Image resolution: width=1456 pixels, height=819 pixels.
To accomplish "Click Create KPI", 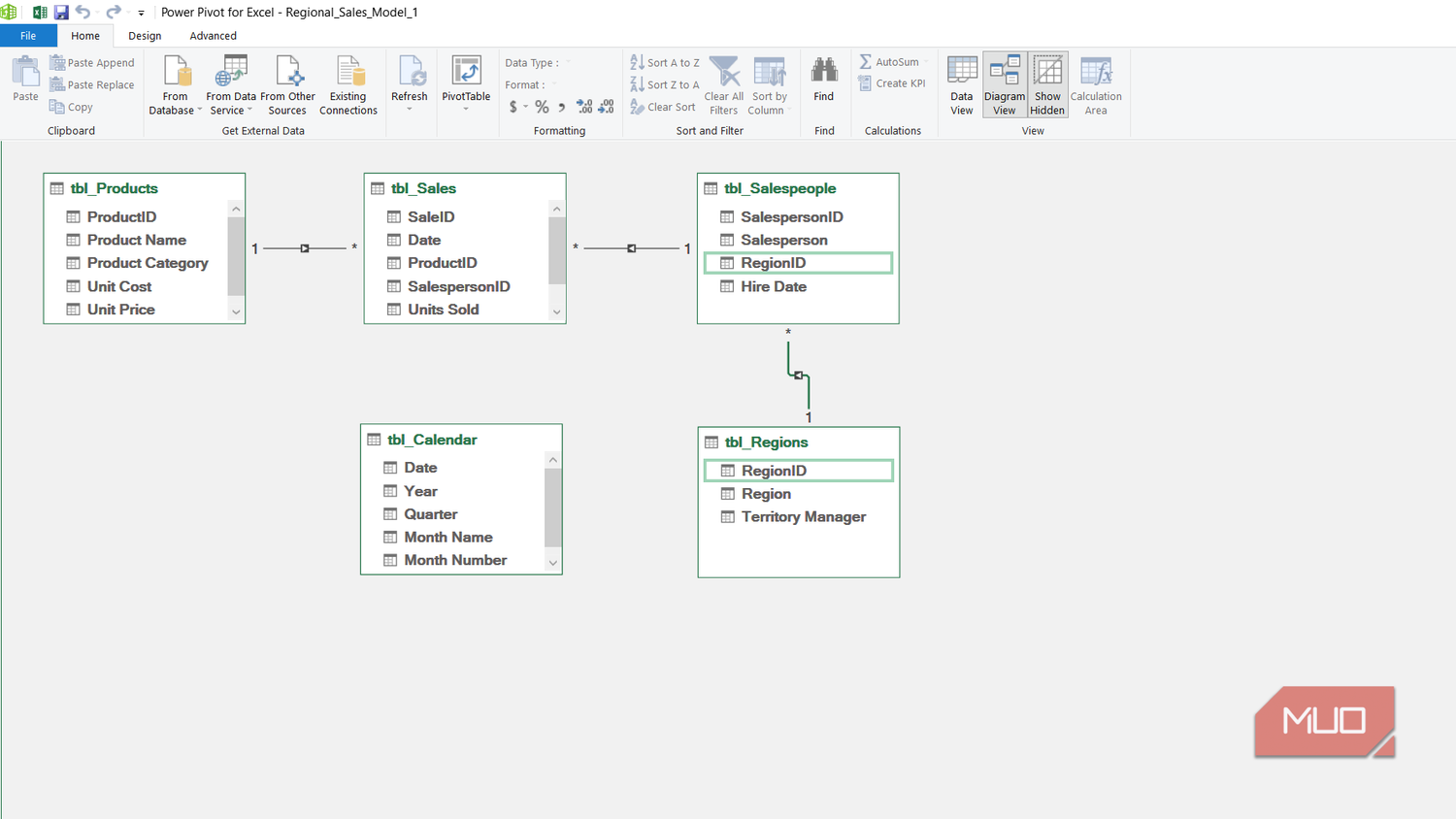I will (x=892, y=83).
